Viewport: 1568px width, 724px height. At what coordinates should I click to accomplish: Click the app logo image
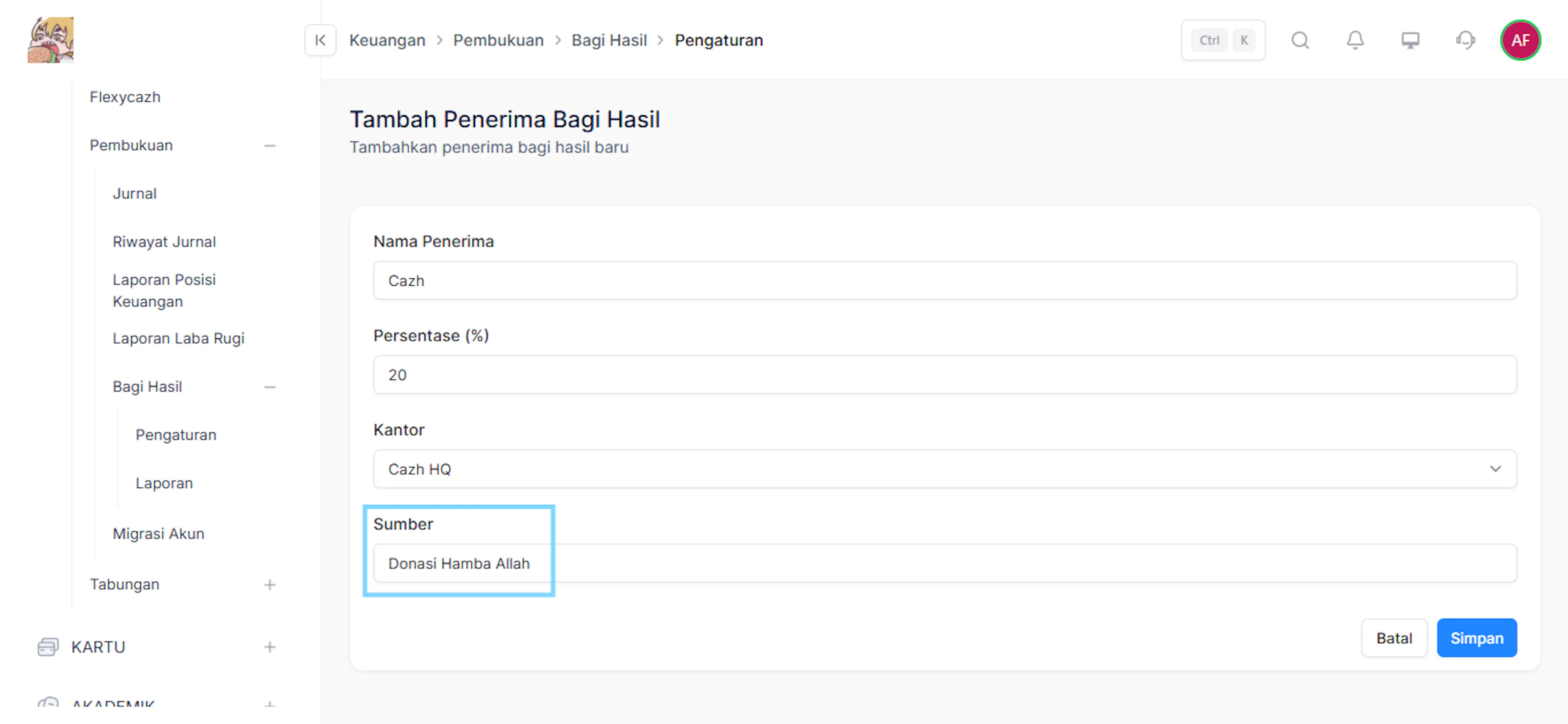pos(51,40)
